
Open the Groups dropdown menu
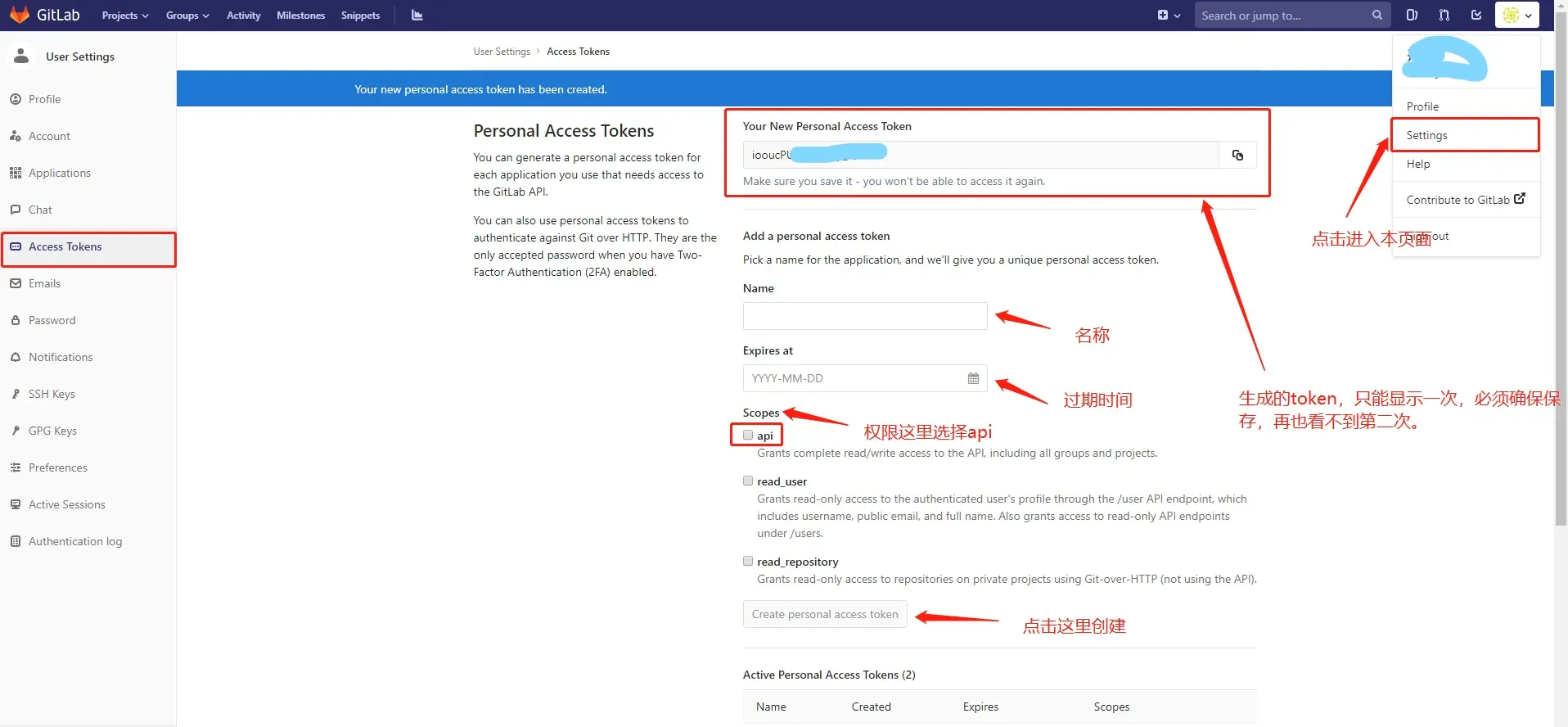(x=187, y=16)
